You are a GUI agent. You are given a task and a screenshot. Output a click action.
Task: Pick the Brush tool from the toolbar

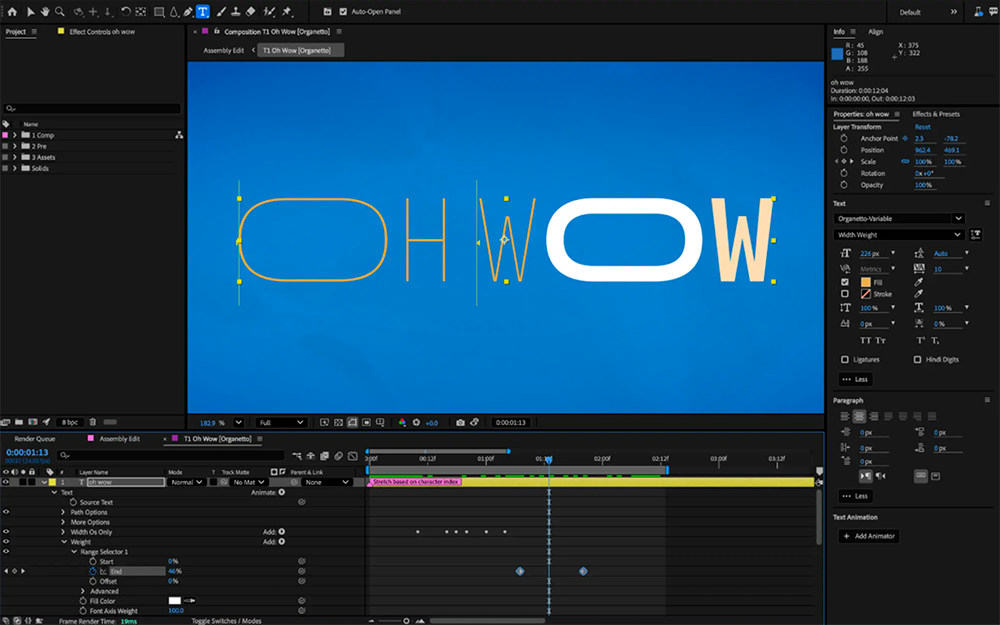(x=221, y=11)
